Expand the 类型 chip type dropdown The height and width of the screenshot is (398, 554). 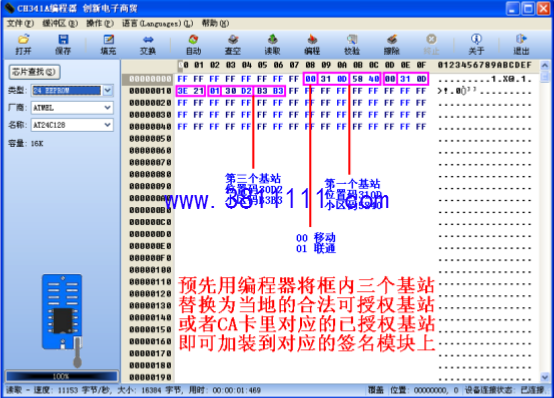coord(108,90)
